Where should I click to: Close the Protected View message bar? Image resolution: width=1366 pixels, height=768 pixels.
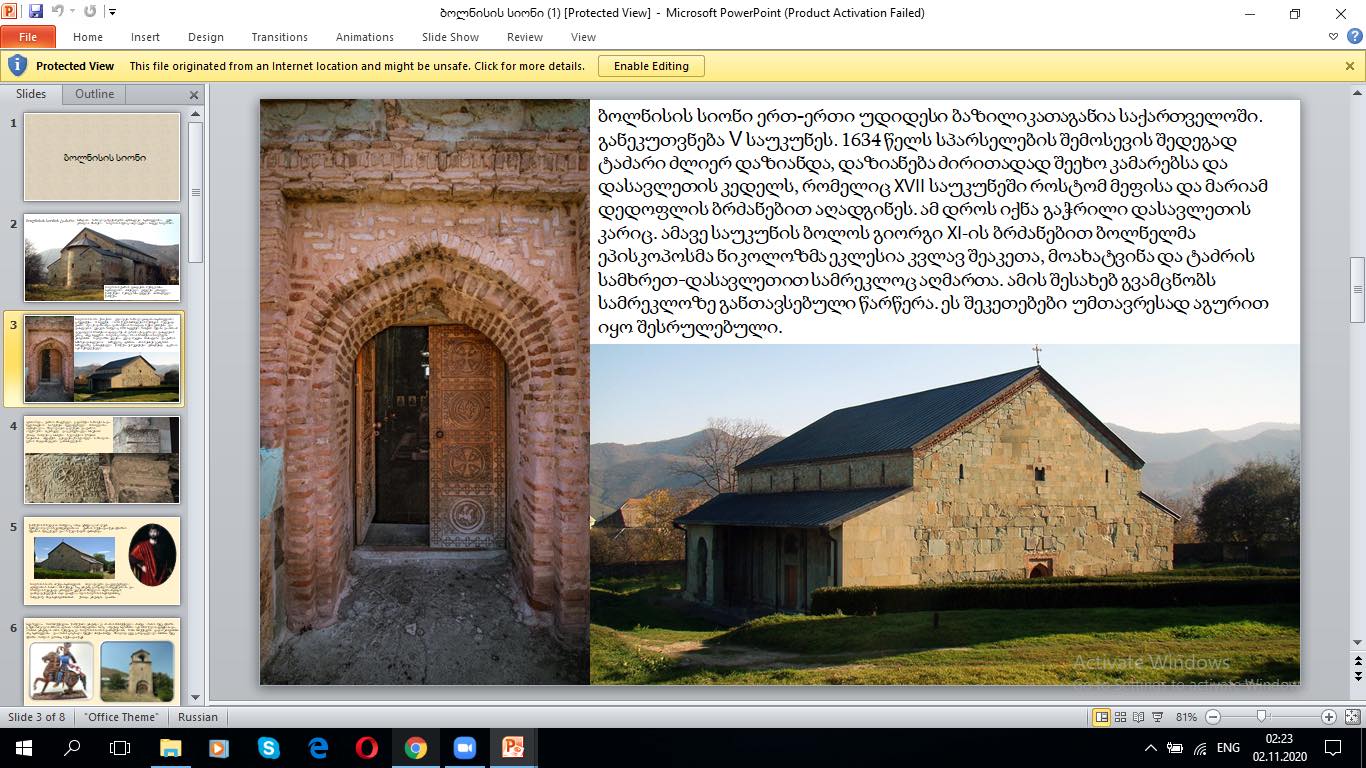[x=1350, y=66]
